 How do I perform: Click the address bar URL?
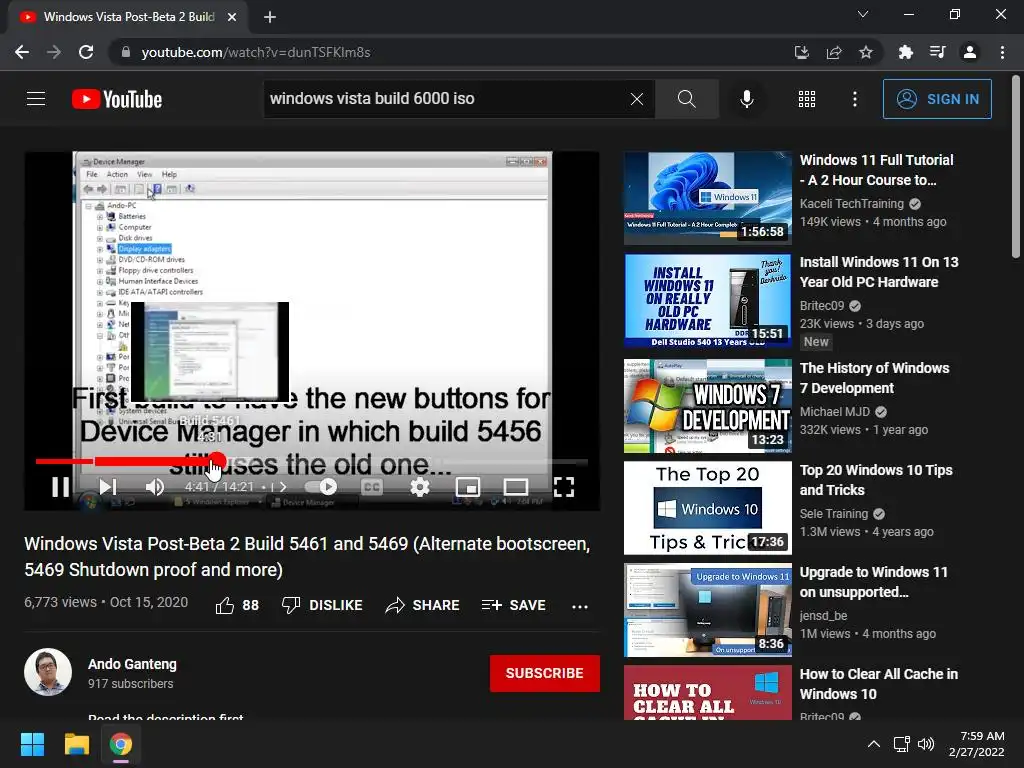pos(256,52)
